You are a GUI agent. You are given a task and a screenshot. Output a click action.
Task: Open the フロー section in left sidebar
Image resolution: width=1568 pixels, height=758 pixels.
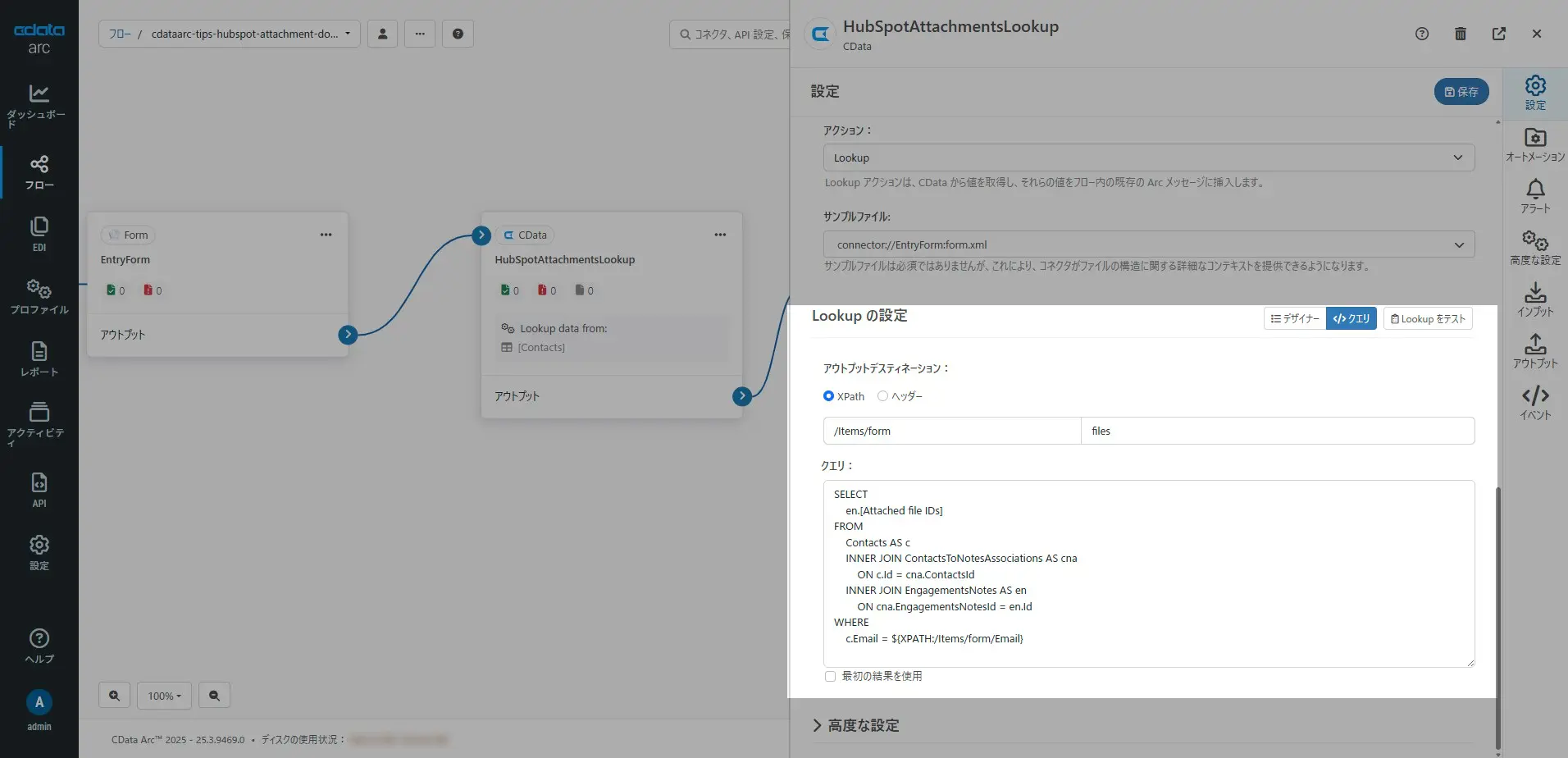39,171
